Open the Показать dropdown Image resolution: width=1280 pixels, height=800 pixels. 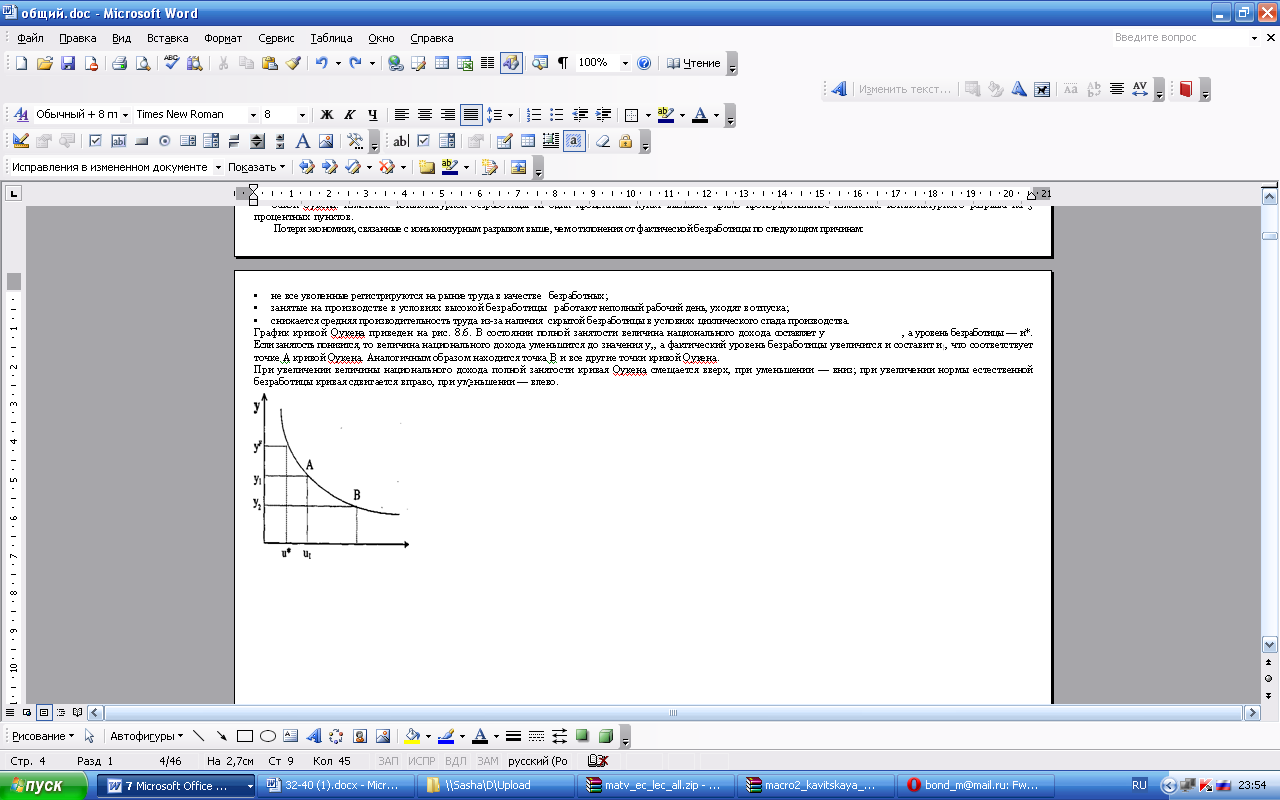(256, 167)
